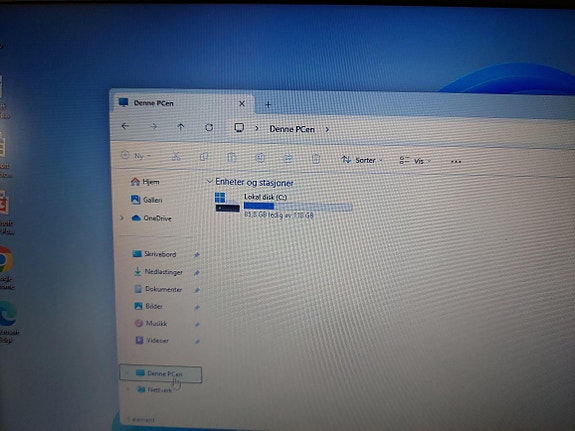Go back with the left arrow
575x431 pixels.
(125, 126)
